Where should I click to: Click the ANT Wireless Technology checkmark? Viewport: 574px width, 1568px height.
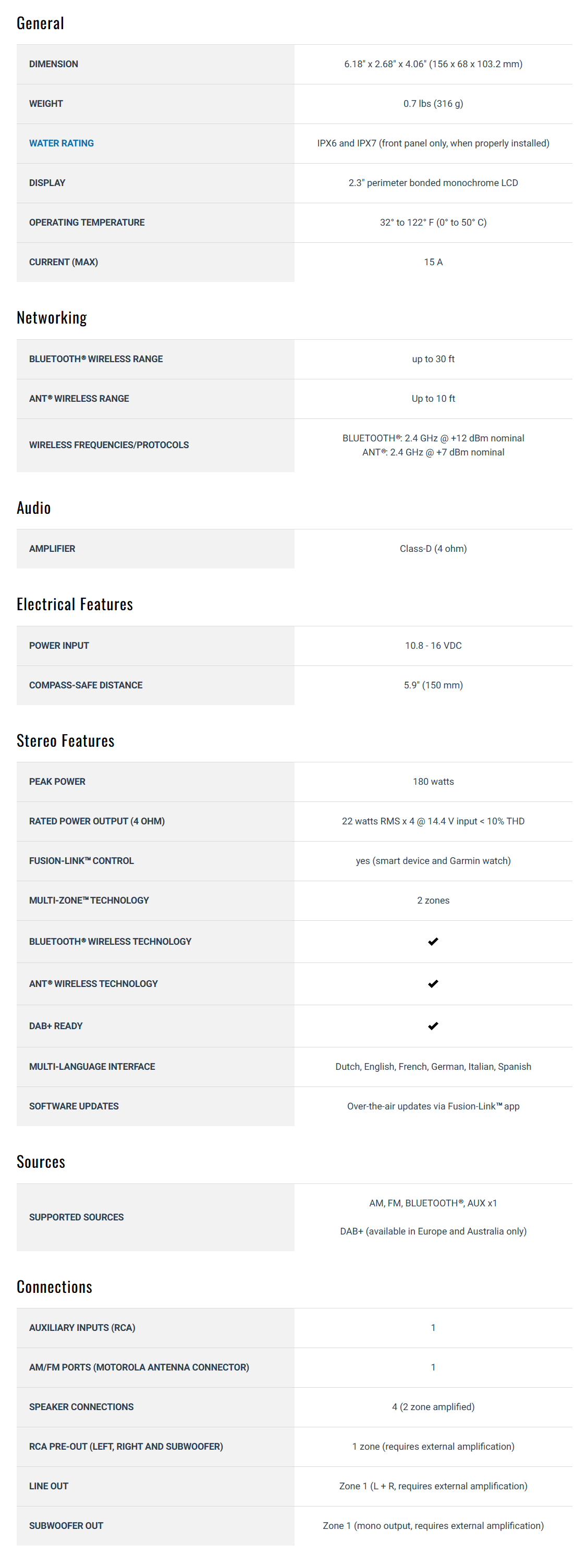433,984
